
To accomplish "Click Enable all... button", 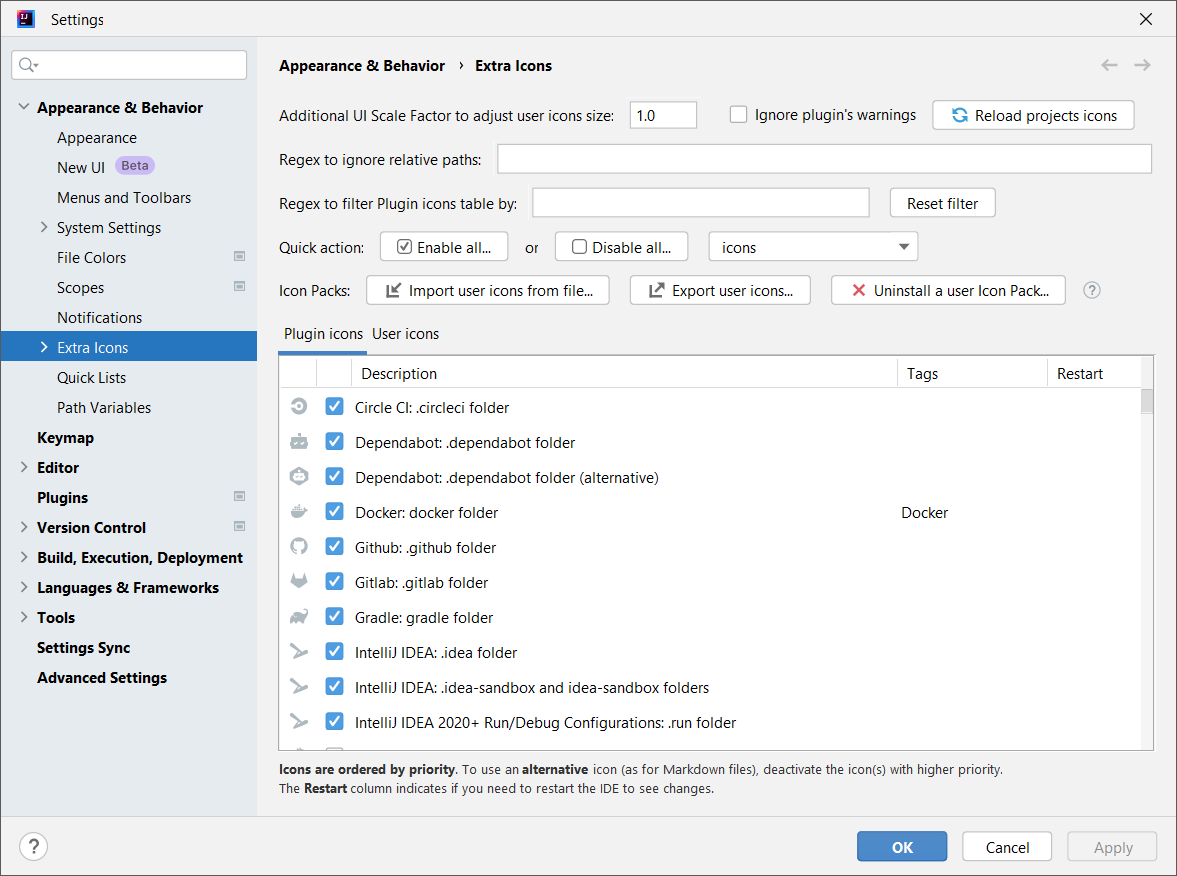I will coord(444,247).
